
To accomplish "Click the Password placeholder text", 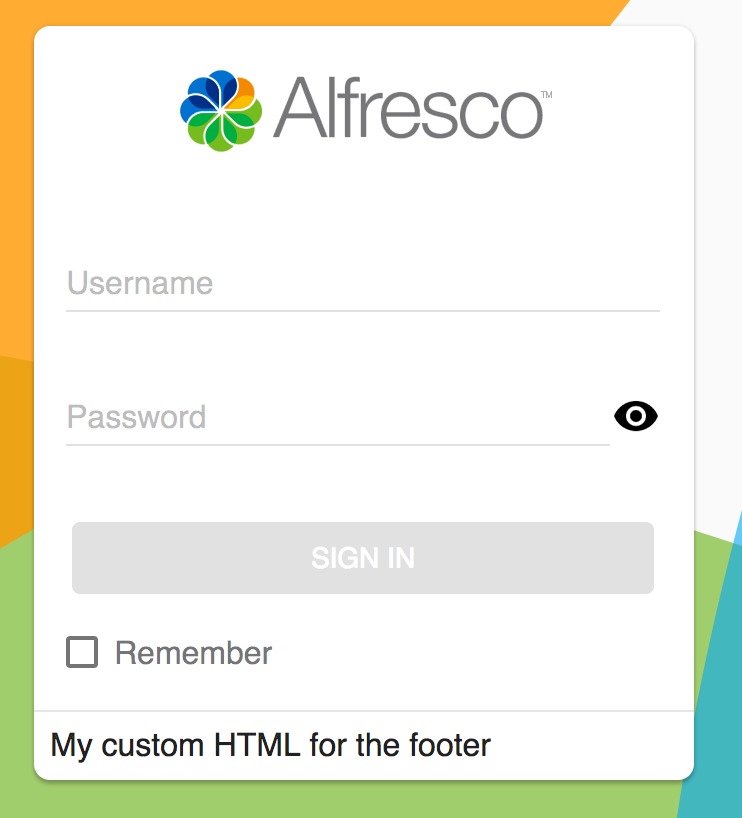I will coord(136,418).
